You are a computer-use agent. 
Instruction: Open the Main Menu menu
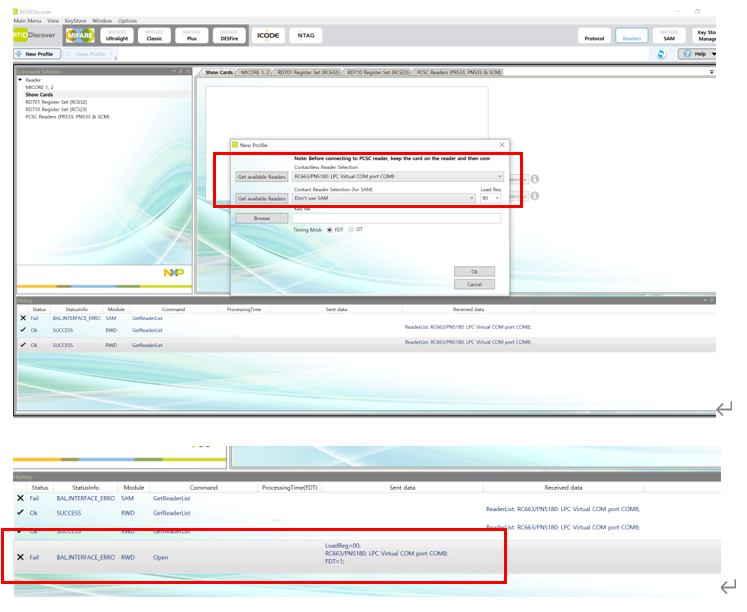[27, 21]
